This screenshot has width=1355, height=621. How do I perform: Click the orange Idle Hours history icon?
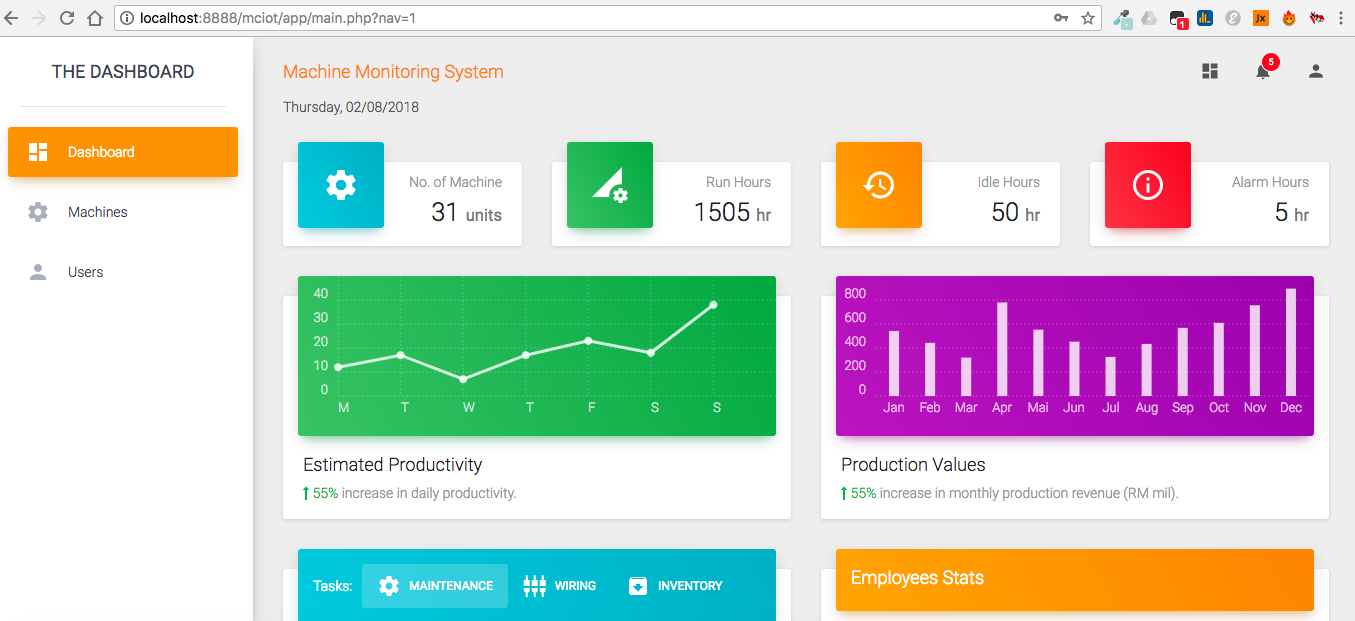879,185
